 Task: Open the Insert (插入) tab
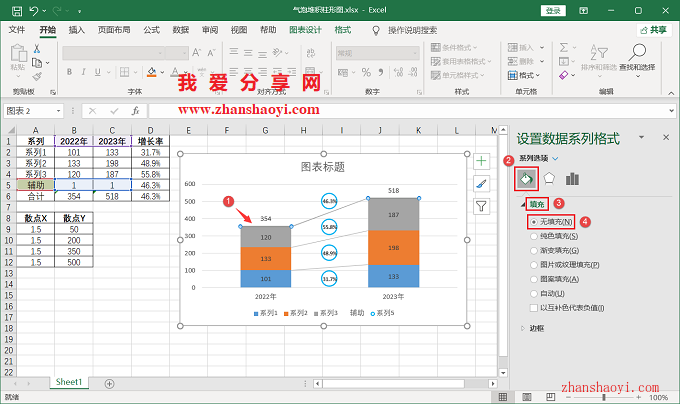(x=76, y=30)
